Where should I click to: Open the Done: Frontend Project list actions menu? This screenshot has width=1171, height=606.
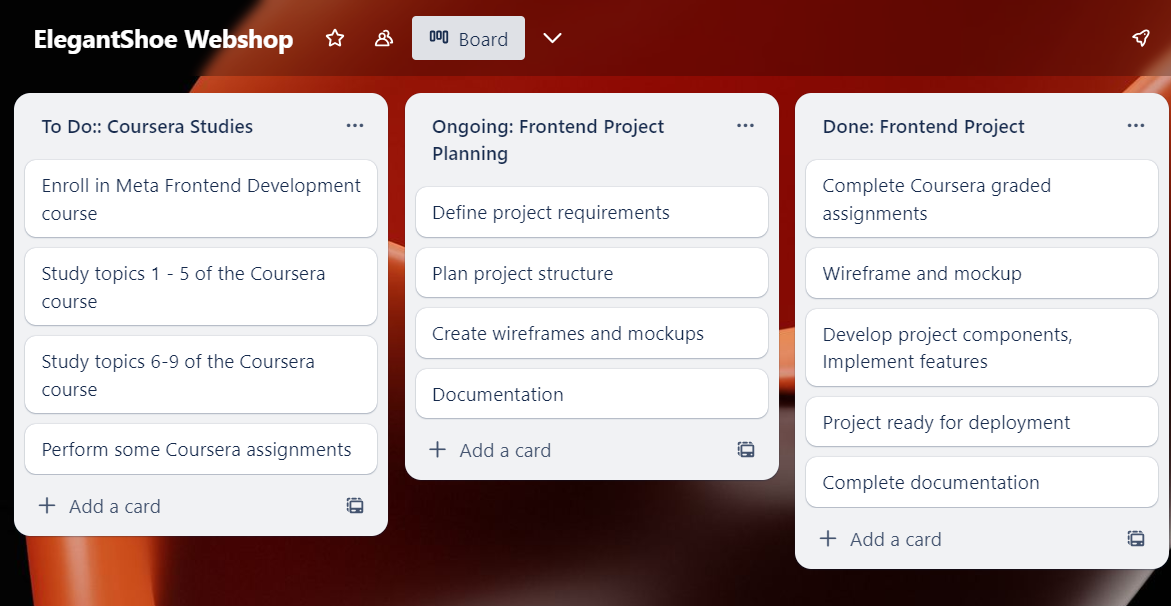[x=1136, y=125]
